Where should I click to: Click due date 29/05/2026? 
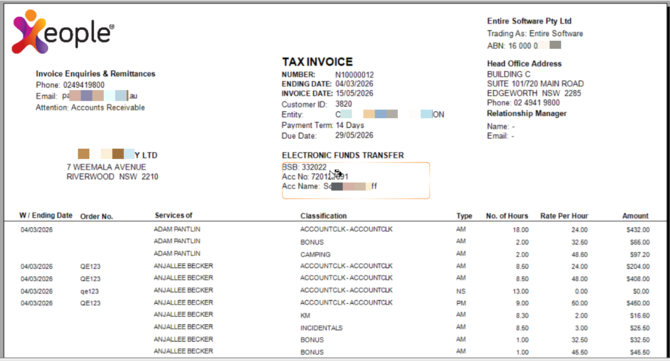click(x=354, y=135)
